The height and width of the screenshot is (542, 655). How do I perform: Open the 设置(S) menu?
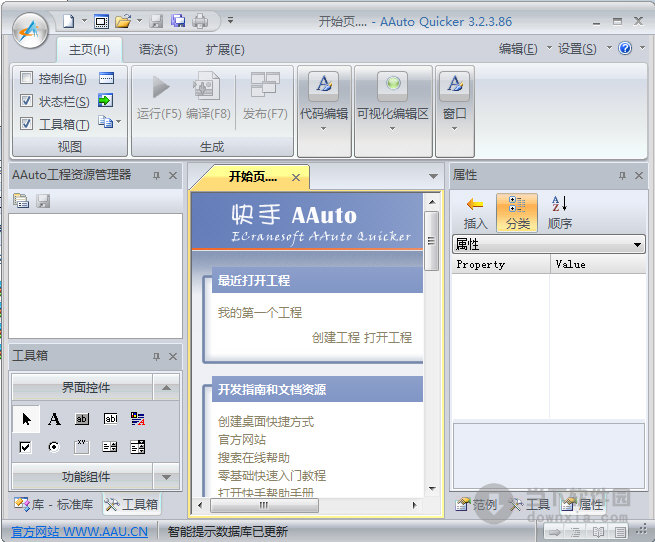(x=577, y=49)
